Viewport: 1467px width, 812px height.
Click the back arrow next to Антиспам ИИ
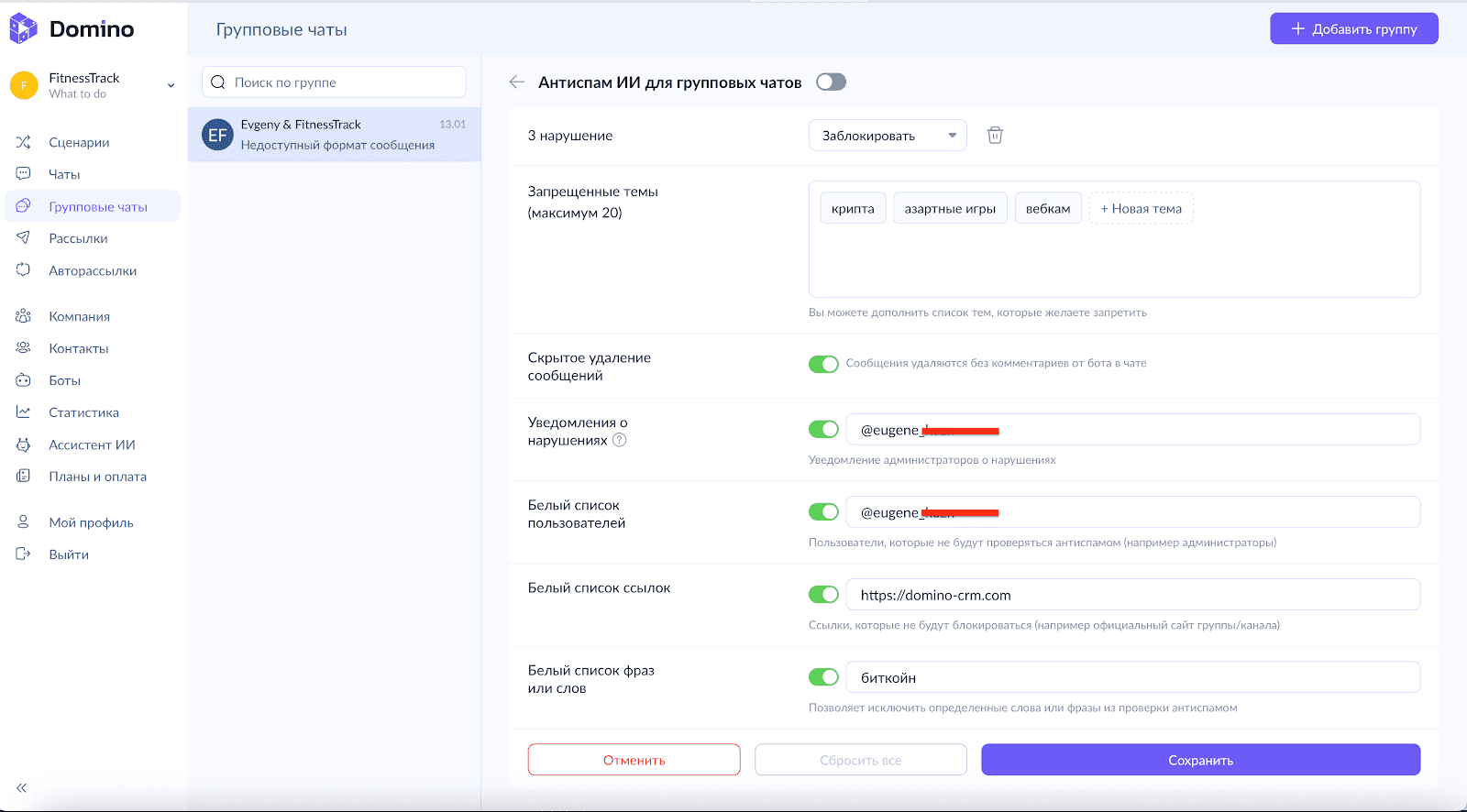click(x=517, y=82)
